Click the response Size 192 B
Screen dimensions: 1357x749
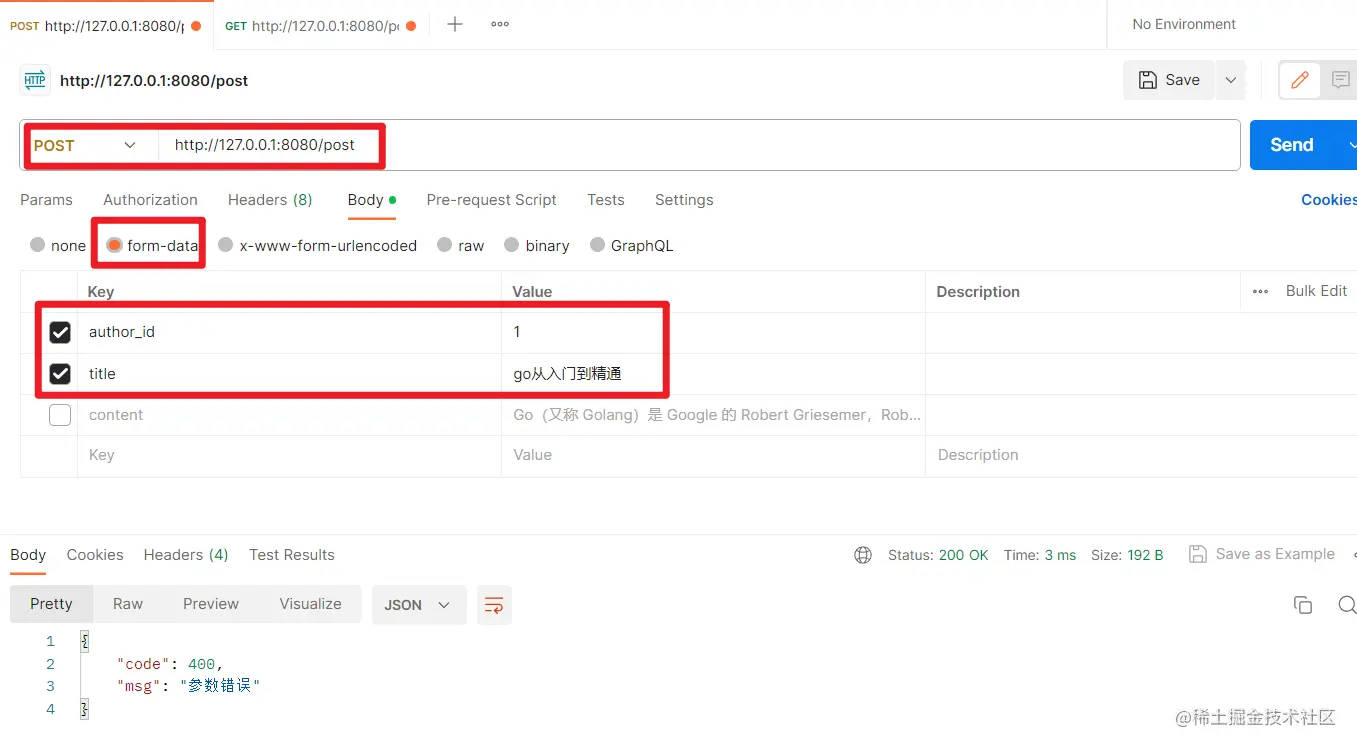1127,555
